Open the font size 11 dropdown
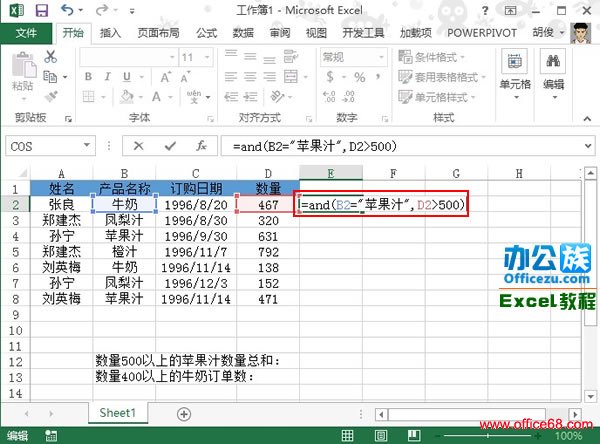 pos(207,57)
